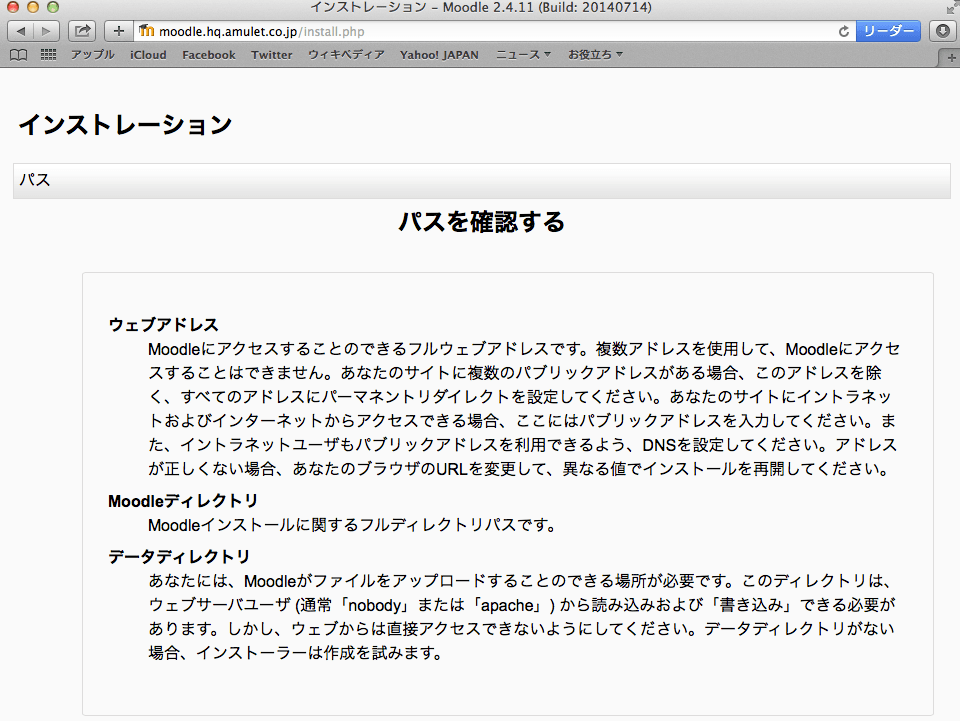
Task: Open the アップル bookmark
Action: 92,54
